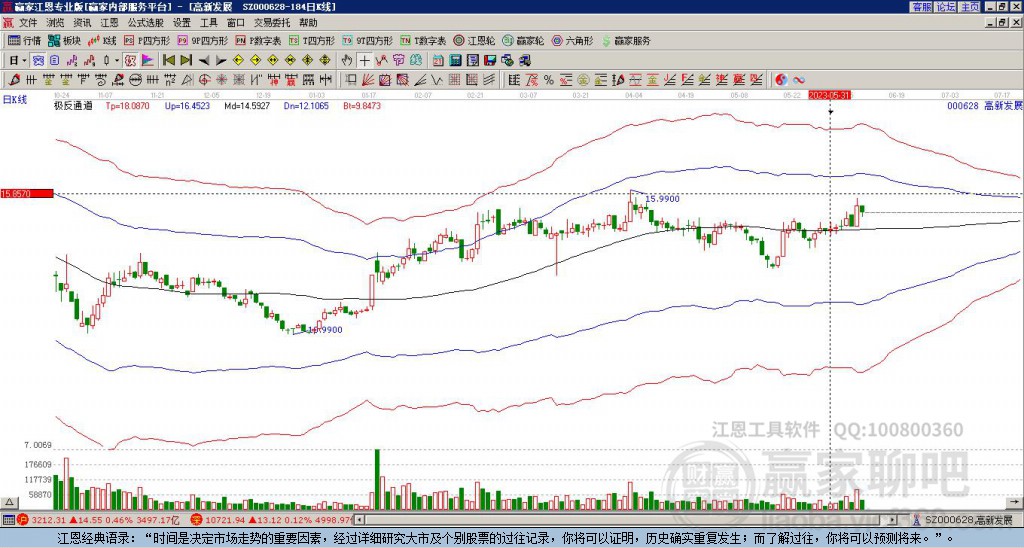The image size is (1024, 548).
Task: Open the 9P四方形 tool
Action: tap(203, 40)
